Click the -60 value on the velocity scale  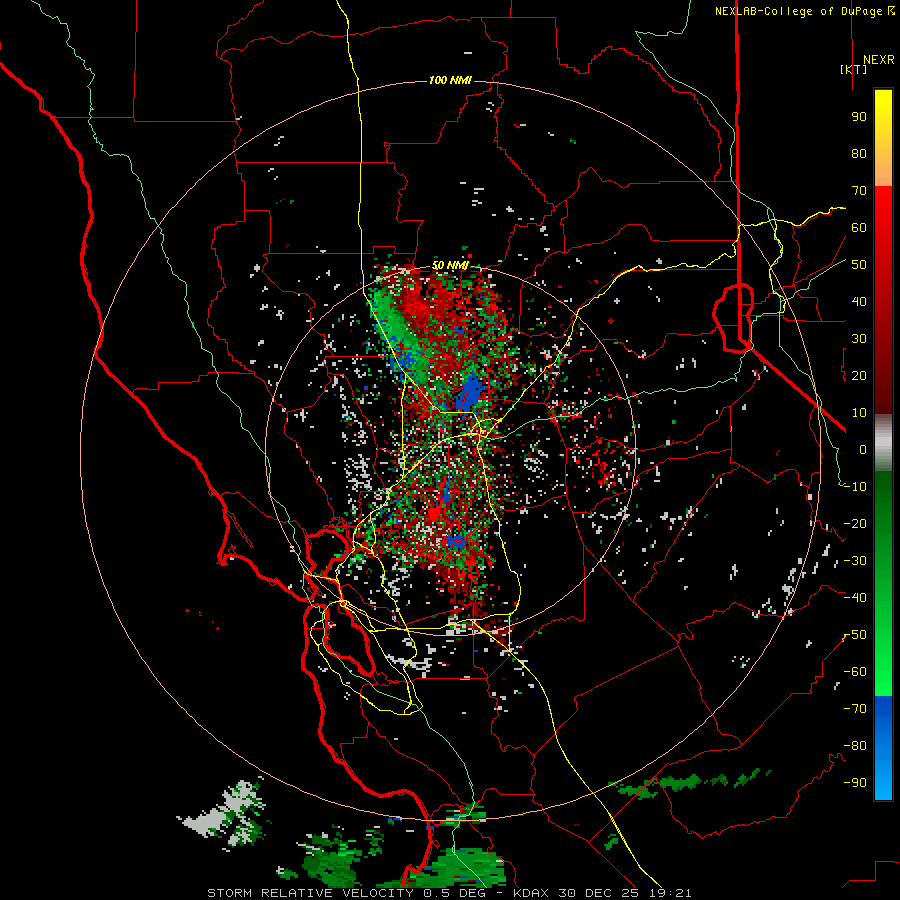point(855,672)
